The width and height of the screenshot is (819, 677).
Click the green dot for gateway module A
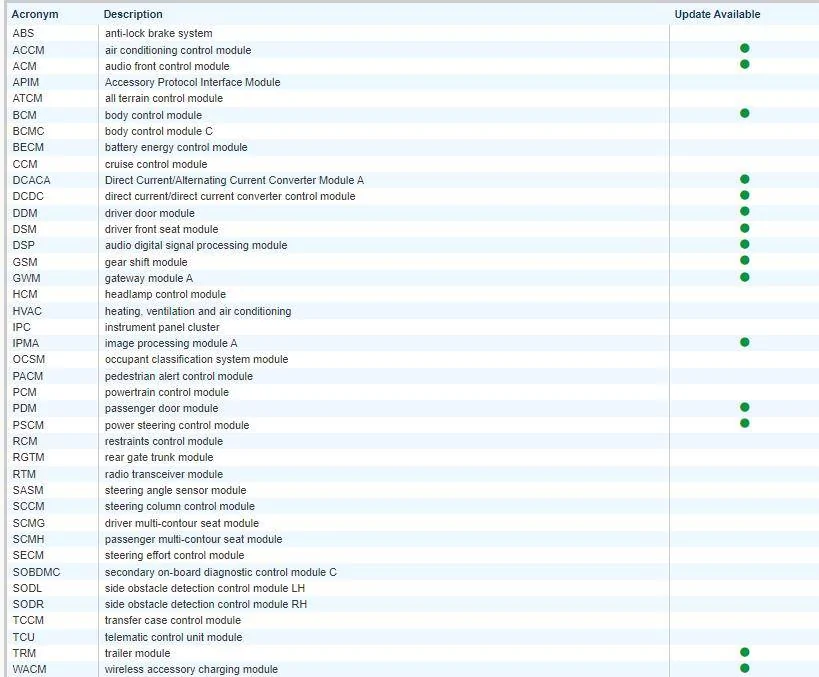click(744, 277)
